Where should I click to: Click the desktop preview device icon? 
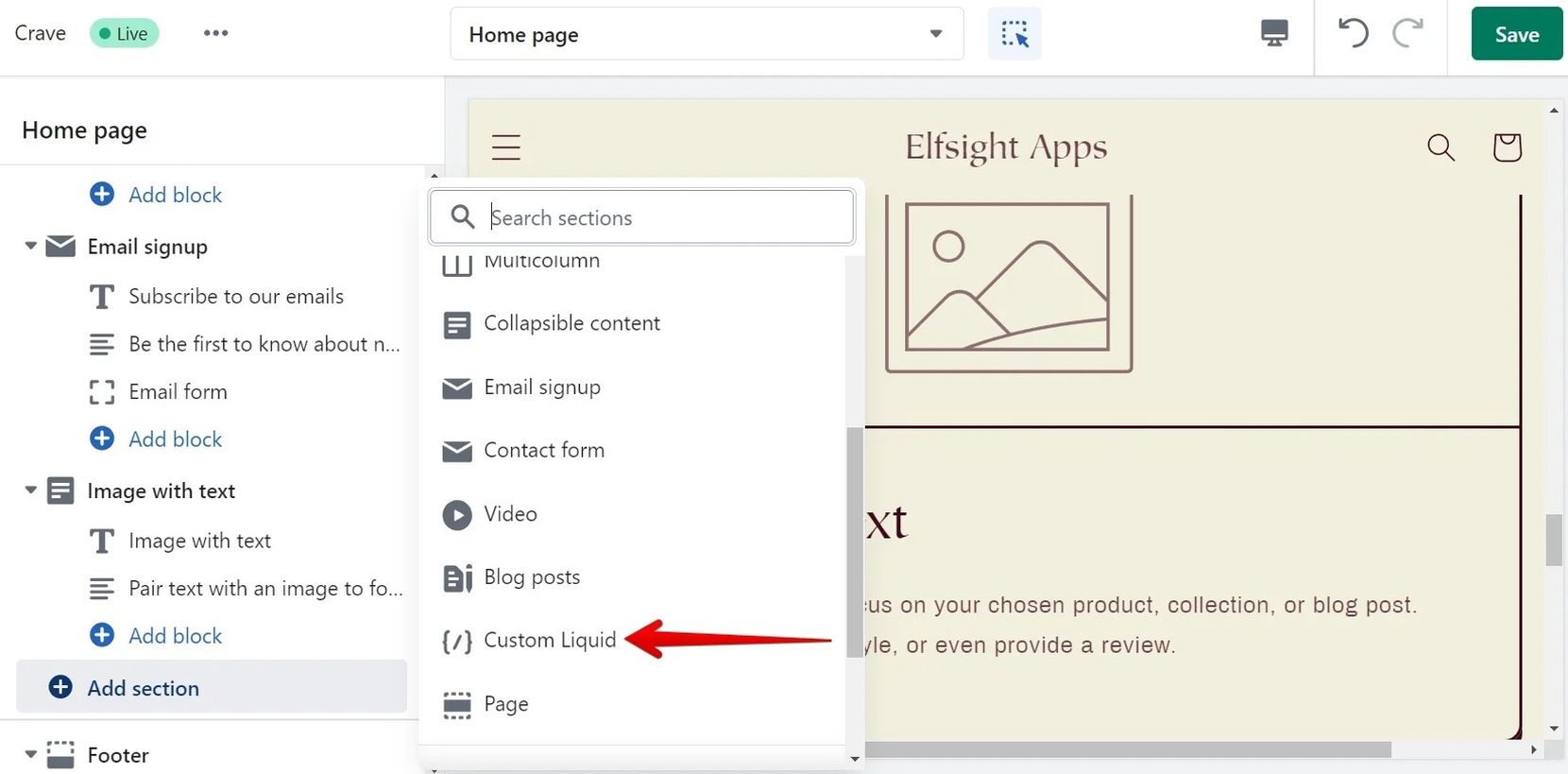point(1274,34)
